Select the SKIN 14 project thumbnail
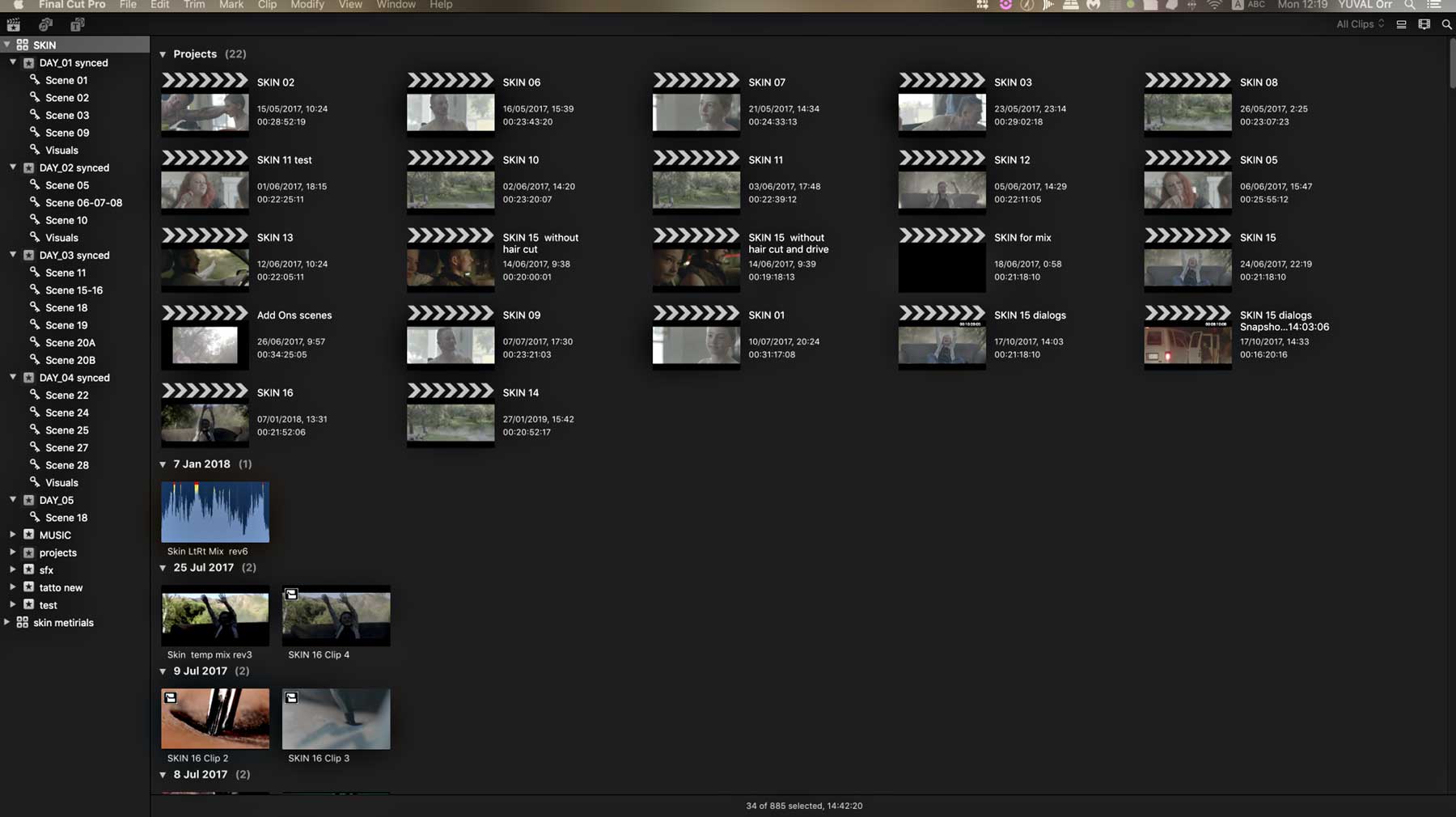1456x817 pixels. tap(451, 423)
